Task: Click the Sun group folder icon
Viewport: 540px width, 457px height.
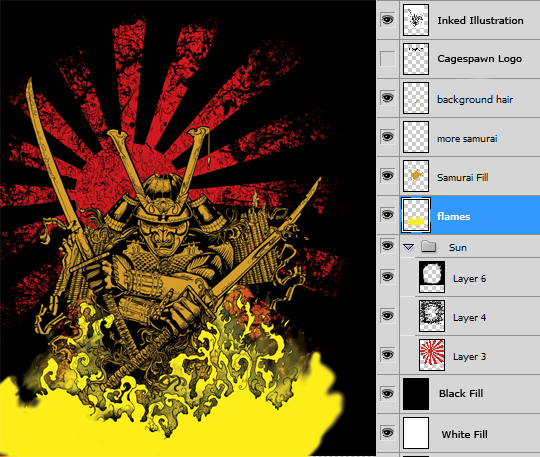Action: (428, 247)
